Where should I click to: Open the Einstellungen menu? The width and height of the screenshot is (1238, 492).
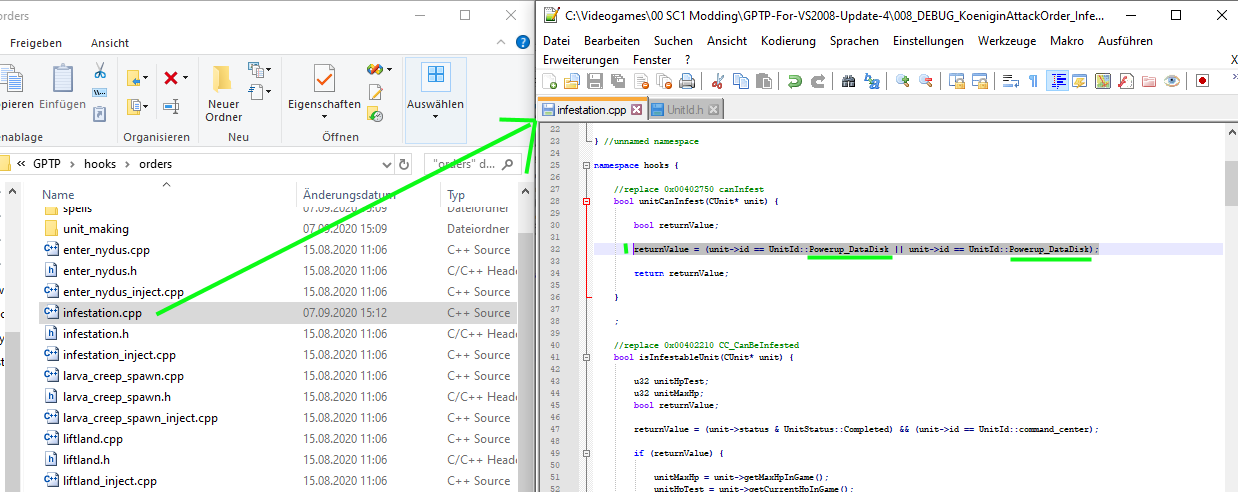tap(928, 41)
